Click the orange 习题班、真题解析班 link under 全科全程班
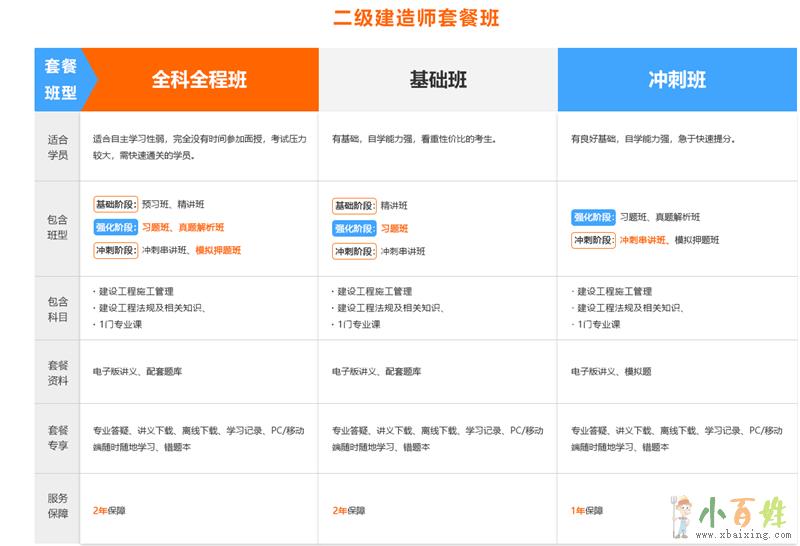800x546 pixels. tap(183, 227)
